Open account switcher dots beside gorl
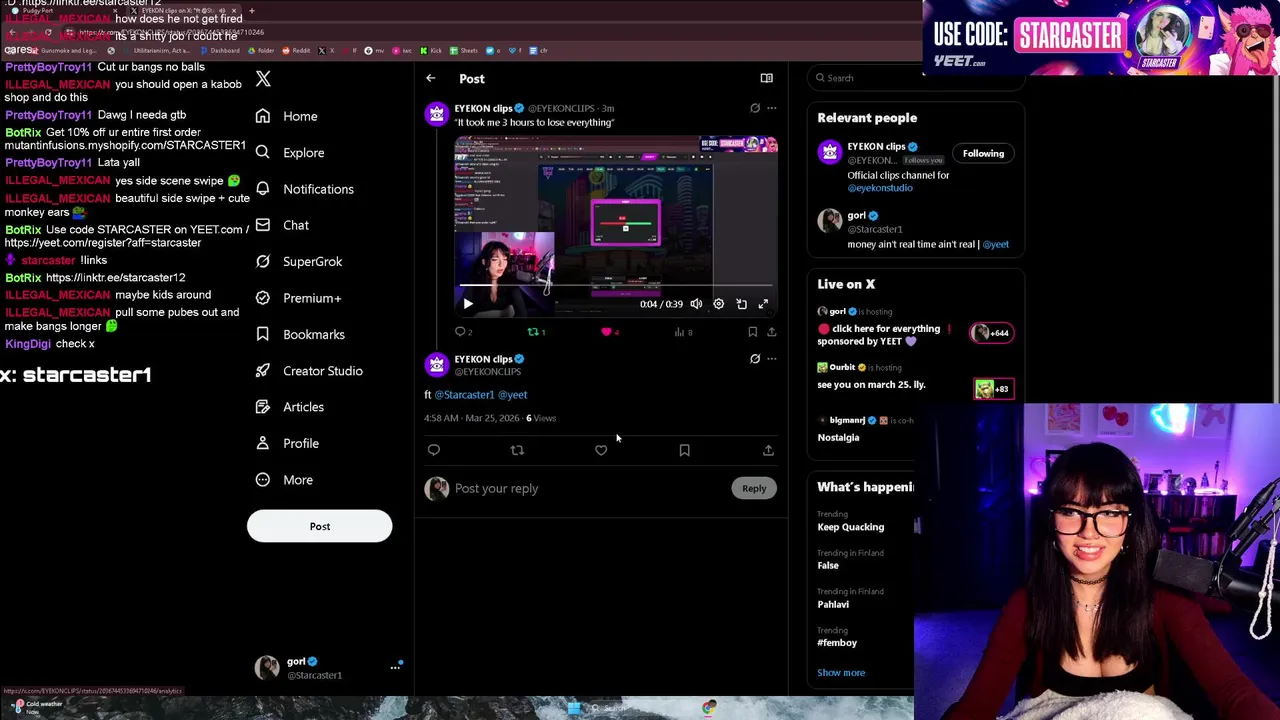This screenshot has width=1280, height=720. [395, 667]
